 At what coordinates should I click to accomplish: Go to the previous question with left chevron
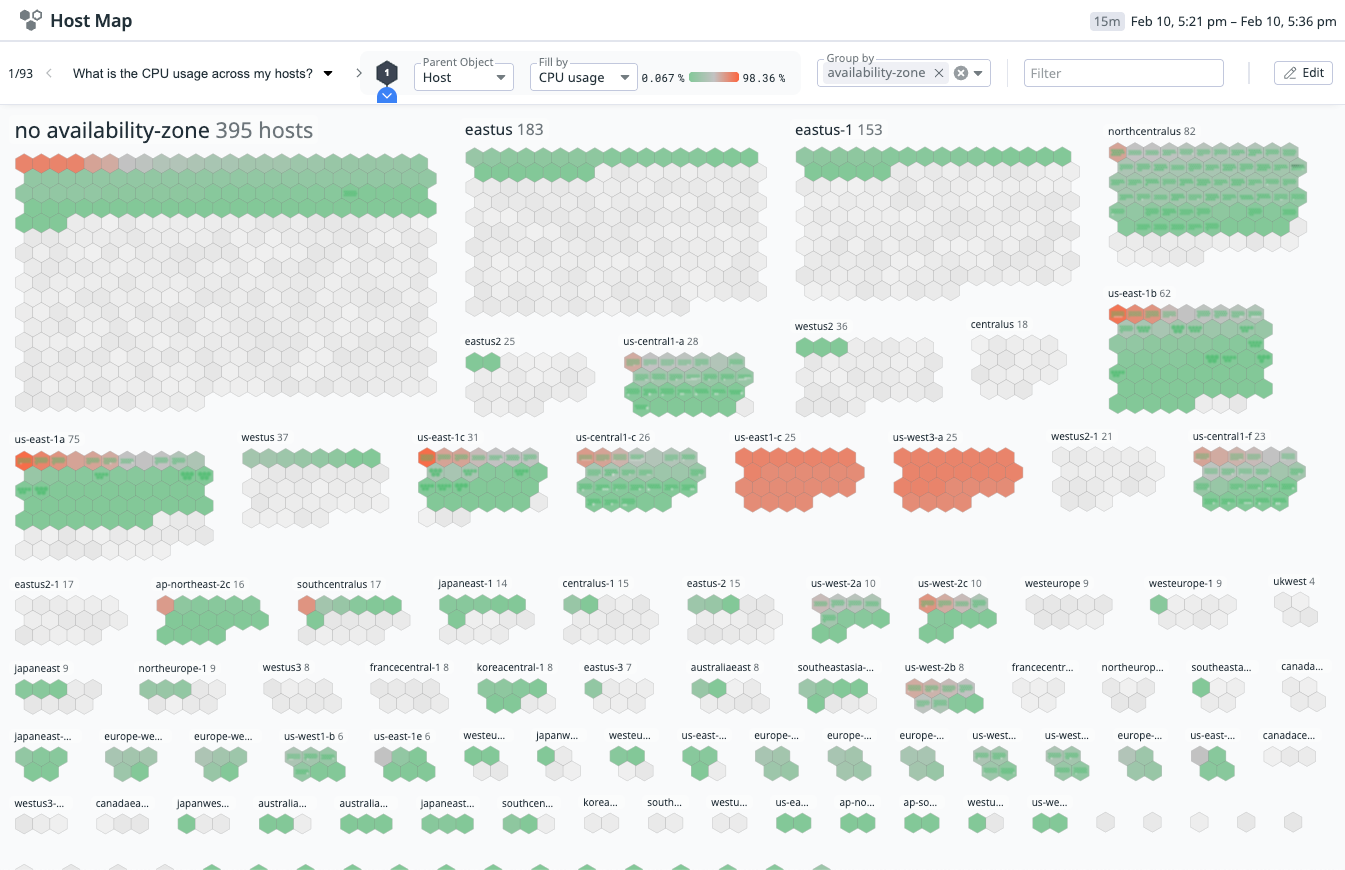click(x=50, y=73)
